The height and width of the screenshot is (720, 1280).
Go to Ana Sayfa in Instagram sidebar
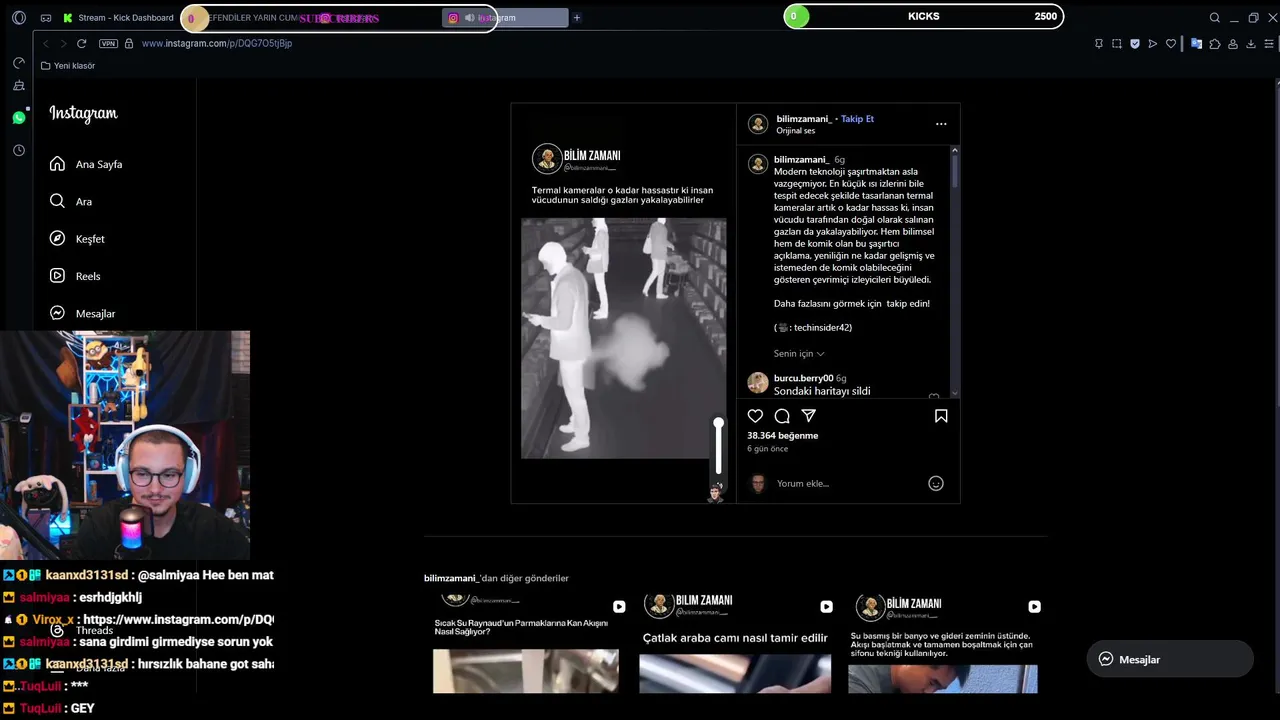86,164
